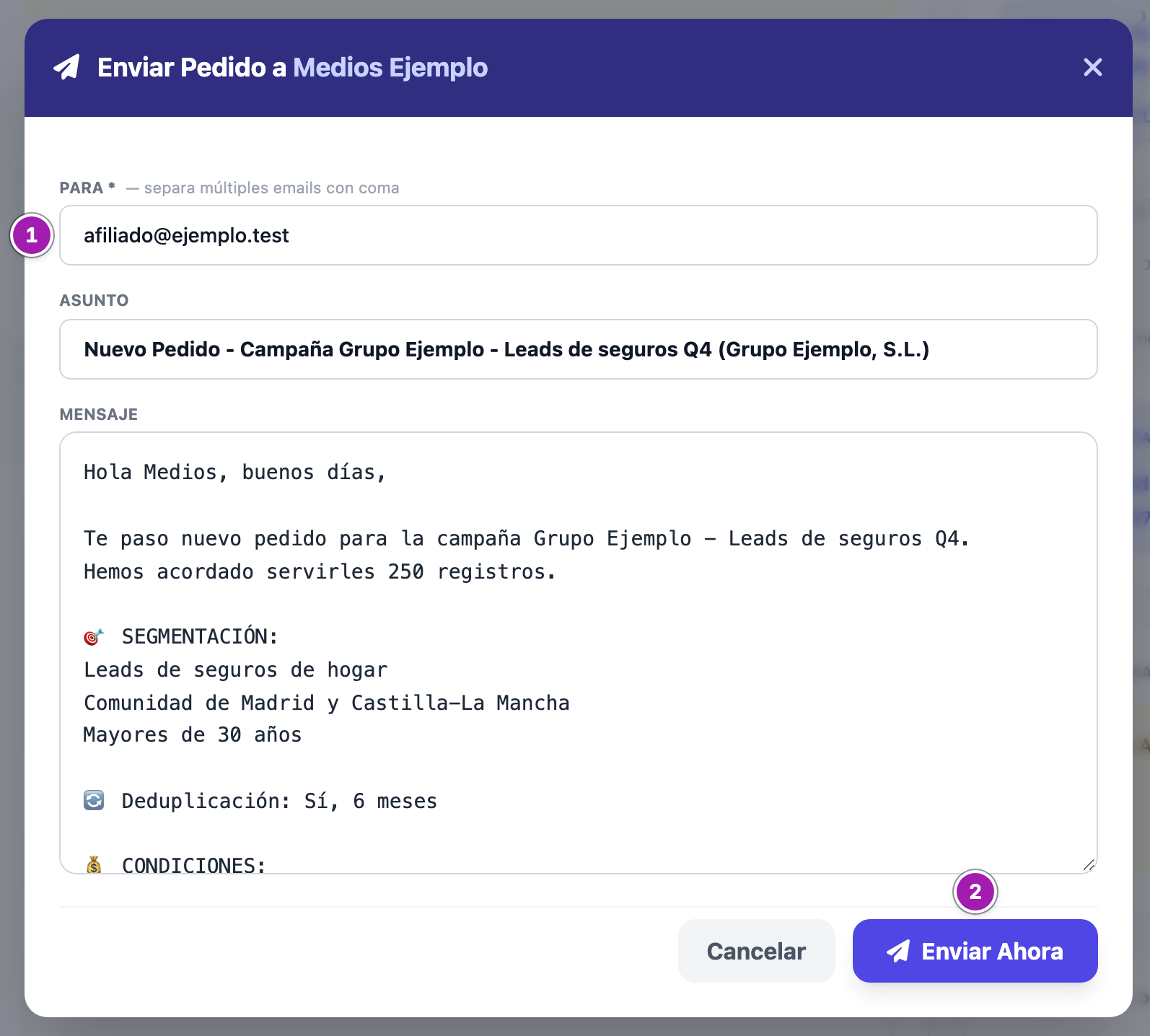Click the line "Leads de seguros de hogar"
Screen dimensions: 1150x1036
235,670
